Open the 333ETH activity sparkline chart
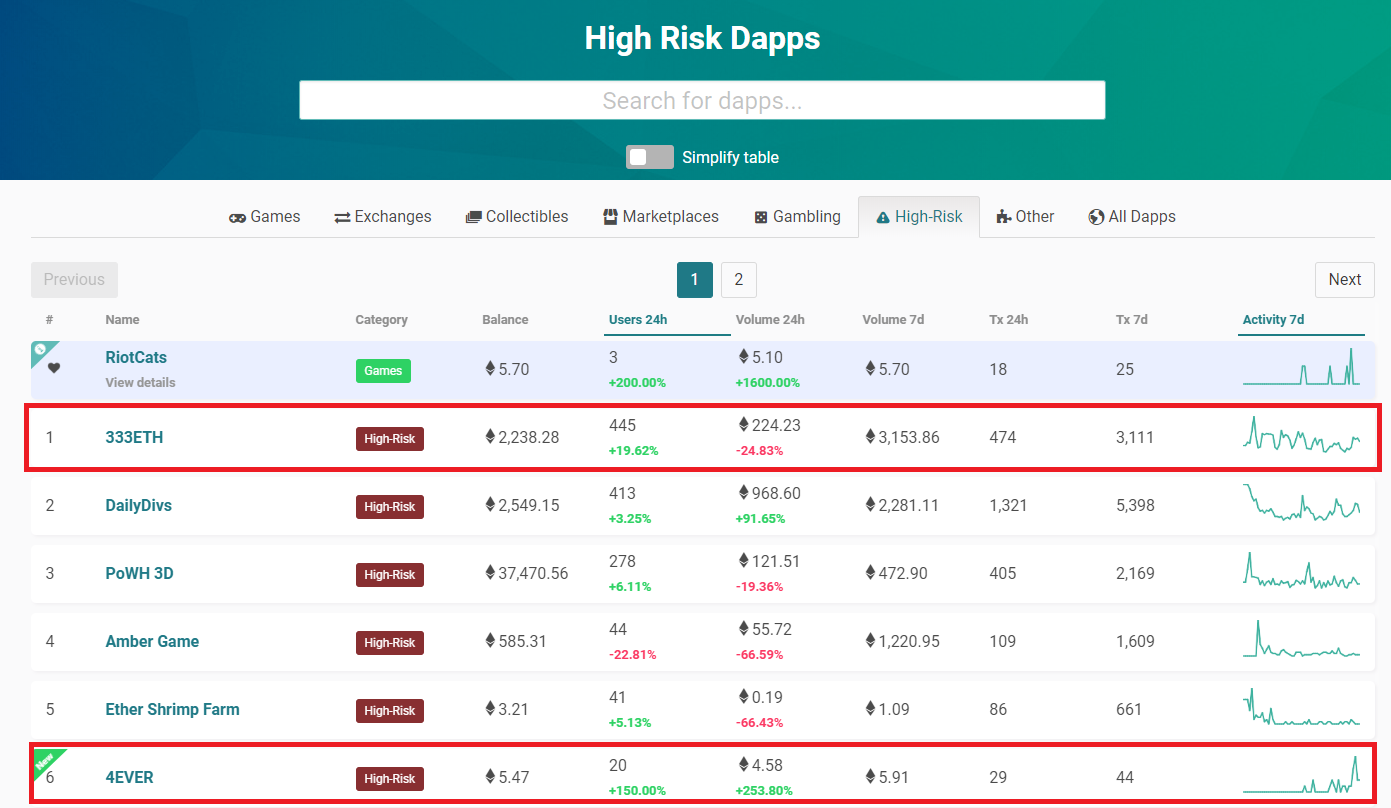This screenshot has height=808, width=1391. pyautogui.click(x=1302, y=437)
